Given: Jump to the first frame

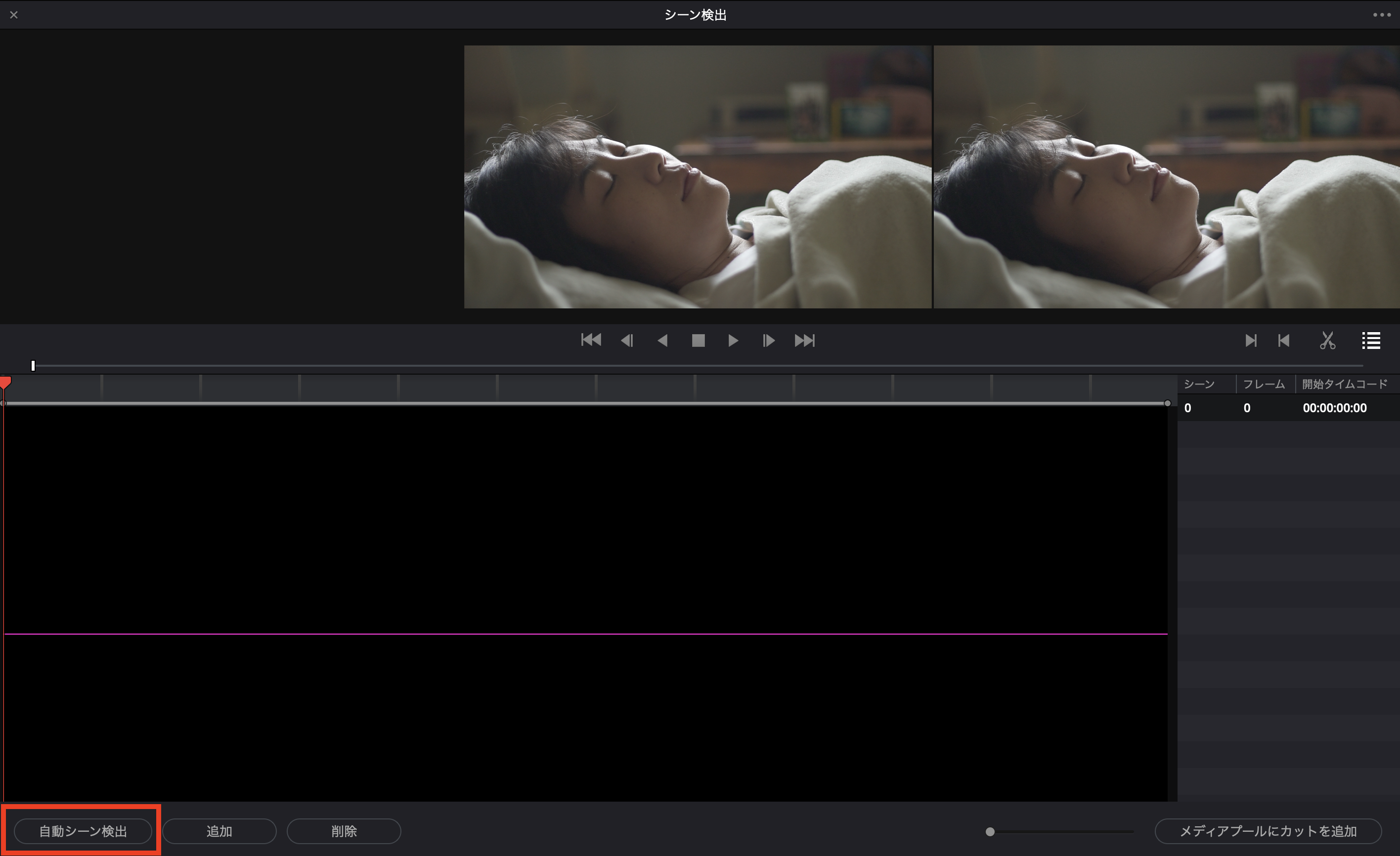Looking at the screenshot, I should 591,340.
